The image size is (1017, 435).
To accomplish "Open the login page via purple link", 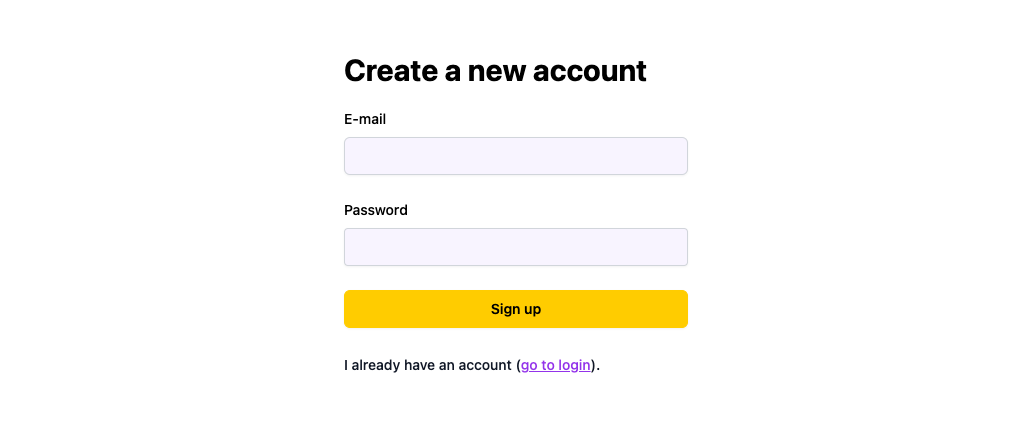I will point(556,365).
